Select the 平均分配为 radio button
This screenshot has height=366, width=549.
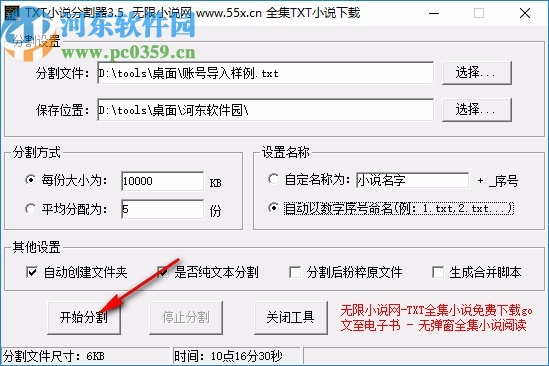coord(30,209)
